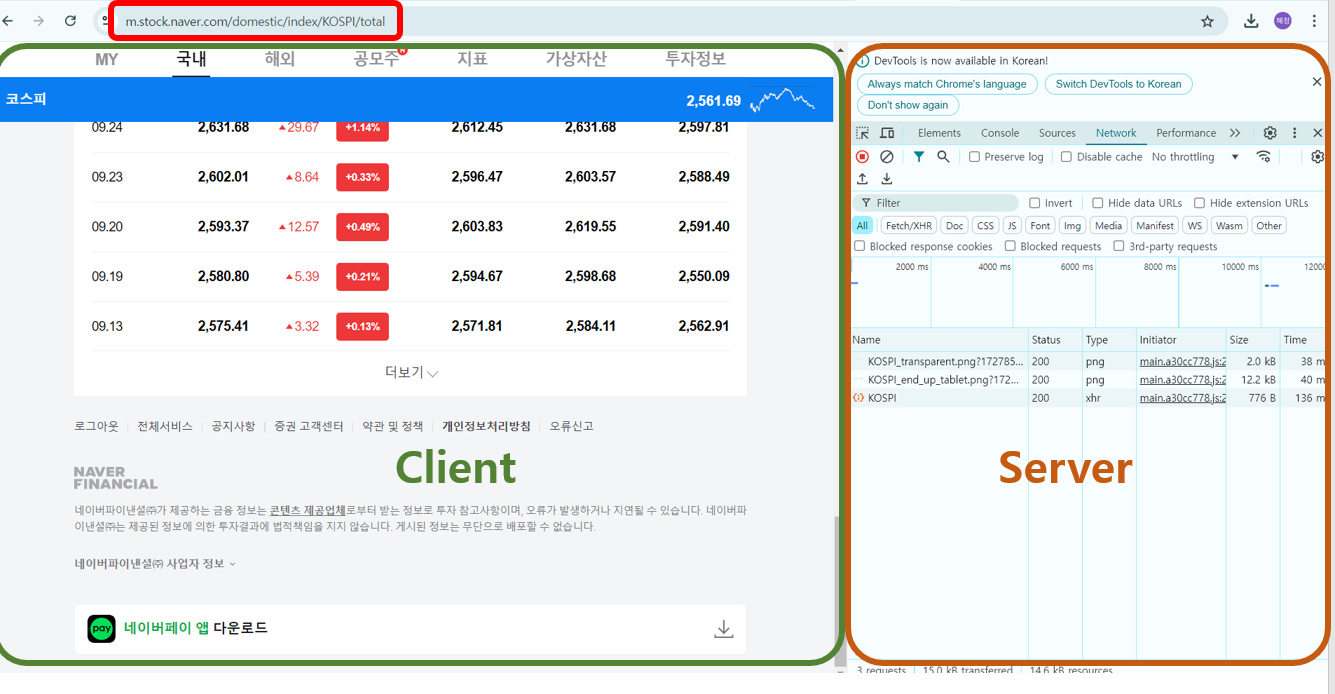Click the address bar URL
The height and width of the screenshot is (694, 1335).
(255, 21)
